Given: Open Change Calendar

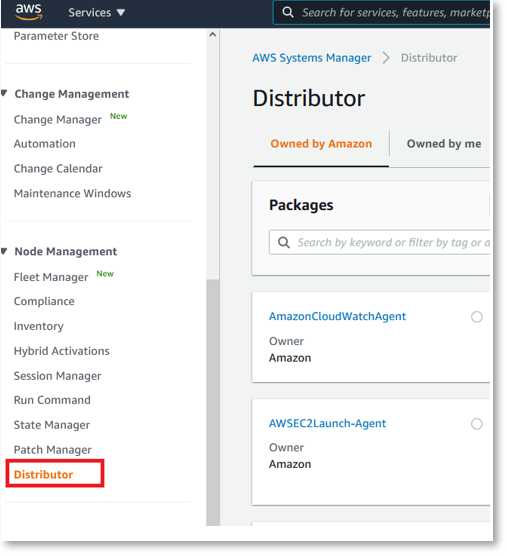Looking at the screenshot, I should click(58, 169).
